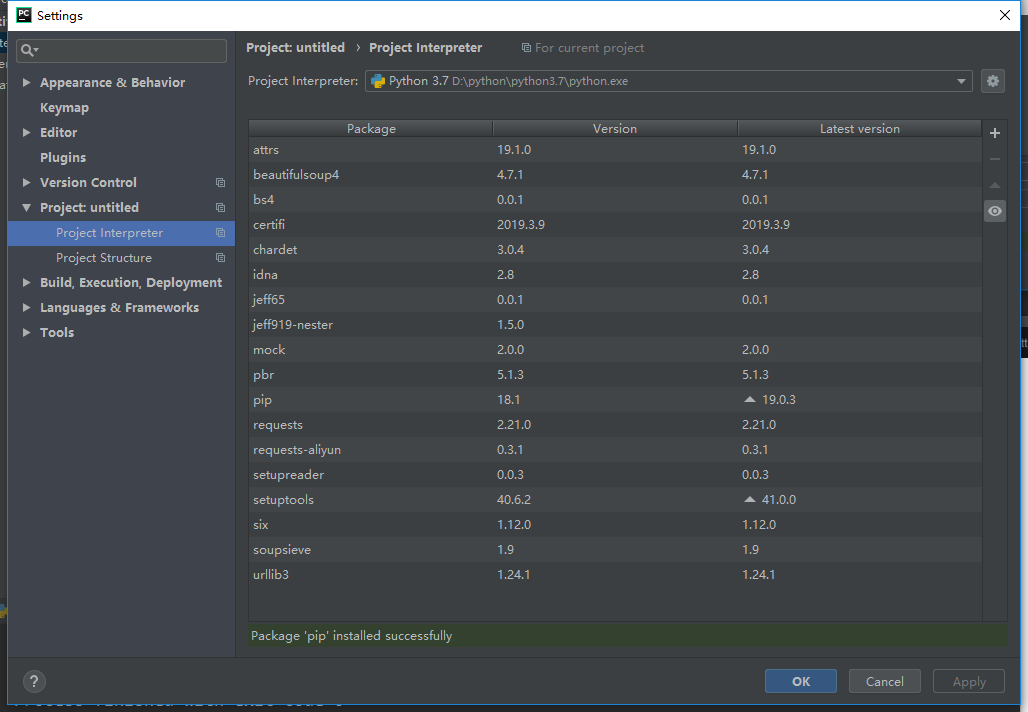
Task: Select the pbr package row
Action: (615, 374)
